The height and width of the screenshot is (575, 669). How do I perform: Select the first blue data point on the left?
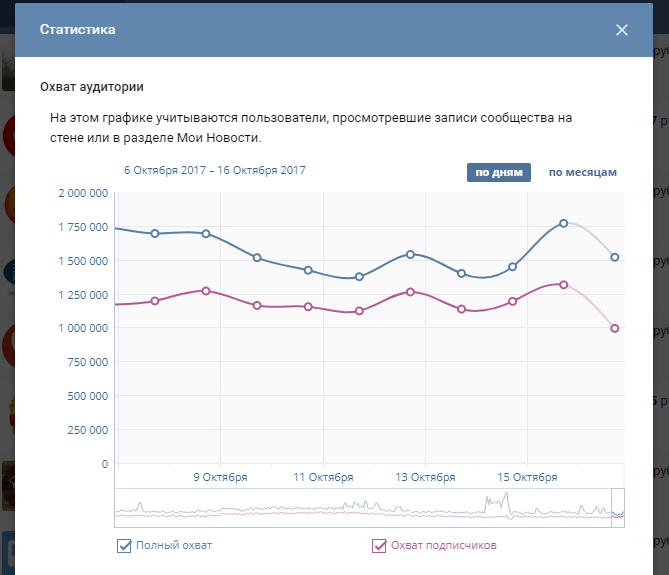point(154,234)
